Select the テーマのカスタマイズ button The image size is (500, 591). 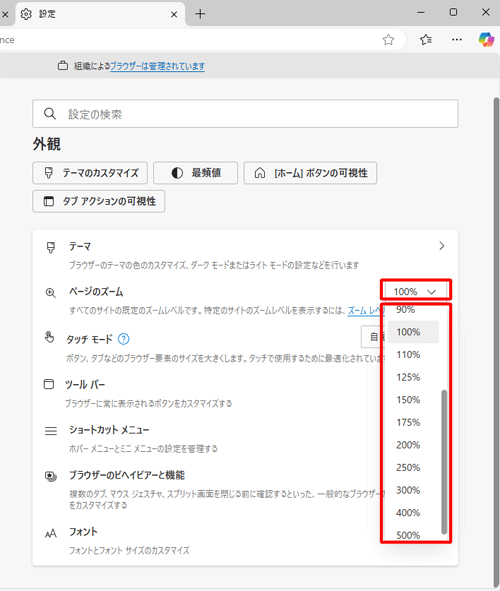point(90,173)
